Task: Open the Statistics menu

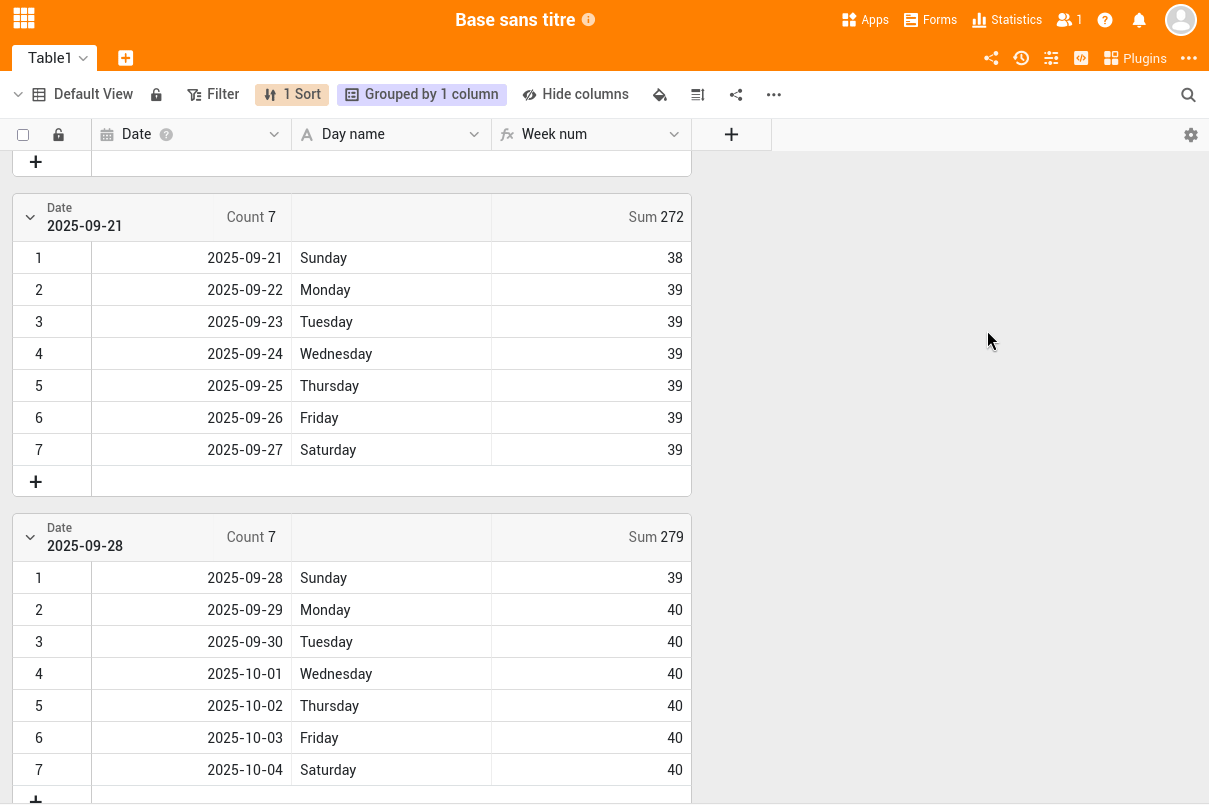Action: pos(1007,20)
